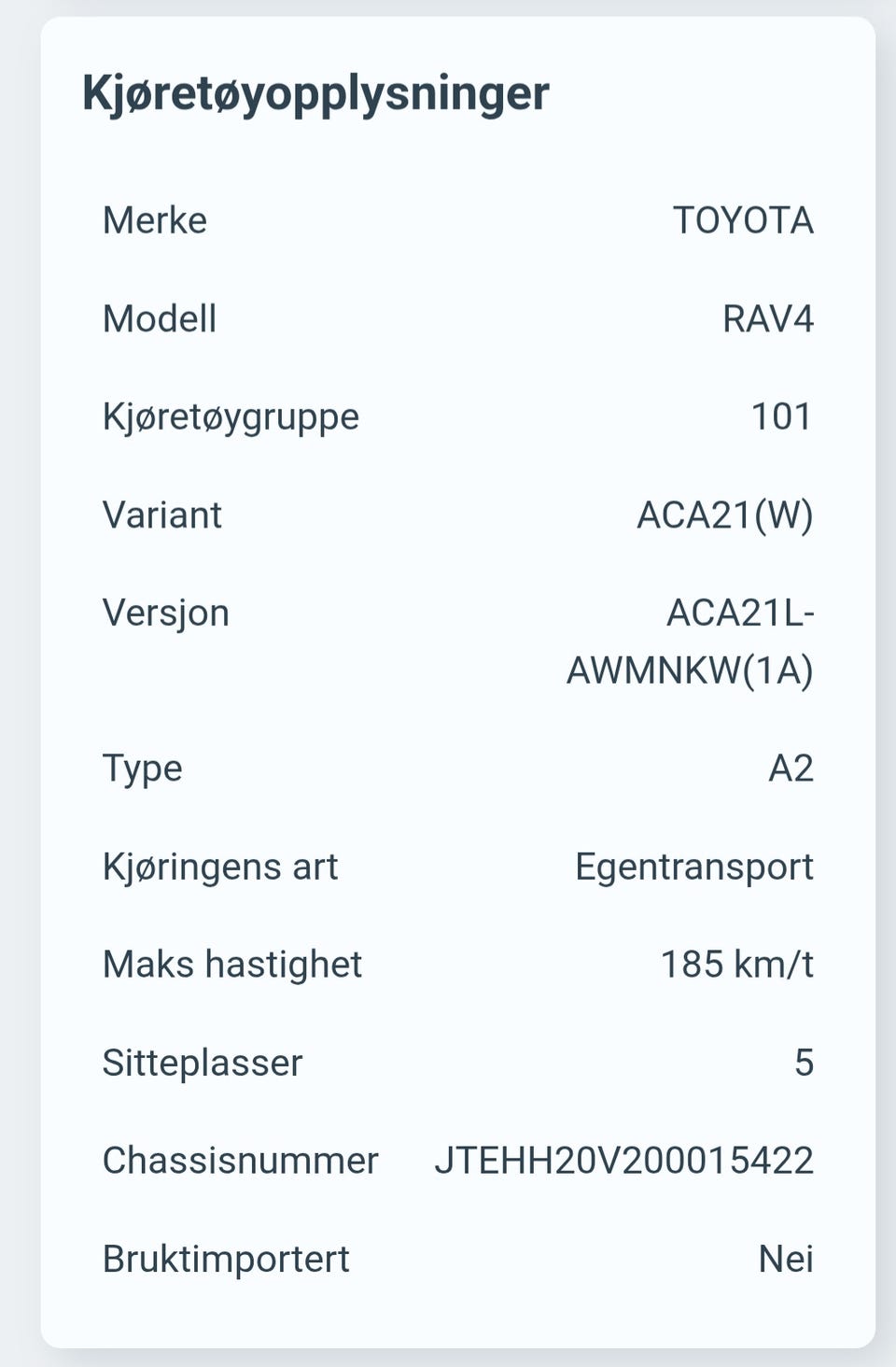Screen dimensions: 896x1367
Task: Select the version code ACA21L-AWMNKW(1A)
Action: 691,641
